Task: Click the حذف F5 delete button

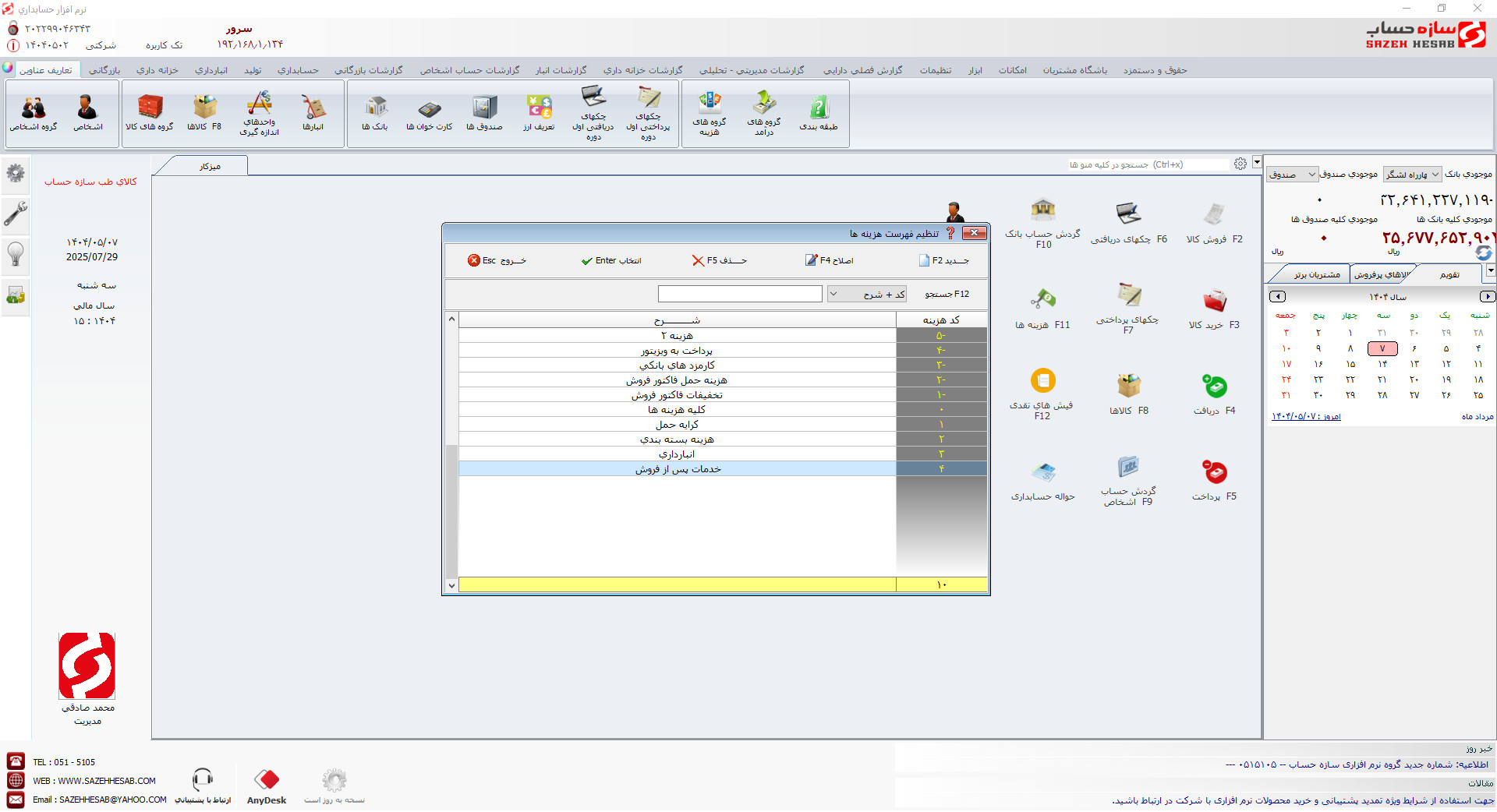Action: [719, 260]
